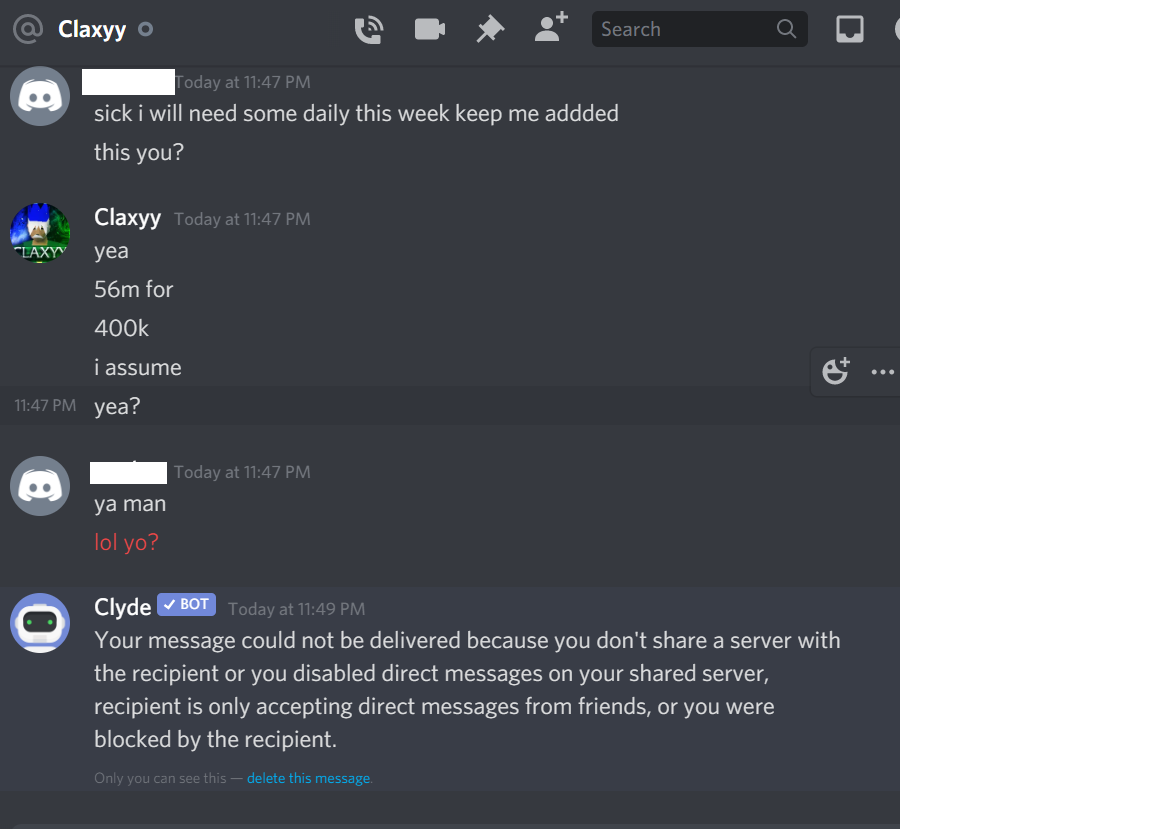Click the search magnifier icon
The width and height of the screenshot is (1152, 829).
[786, 29]
